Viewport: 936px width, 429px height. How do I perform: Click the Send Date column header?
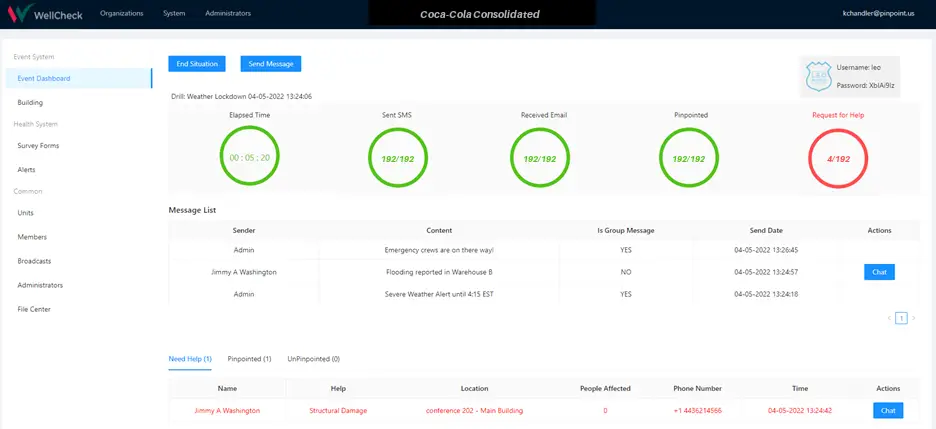coord(766,230)
